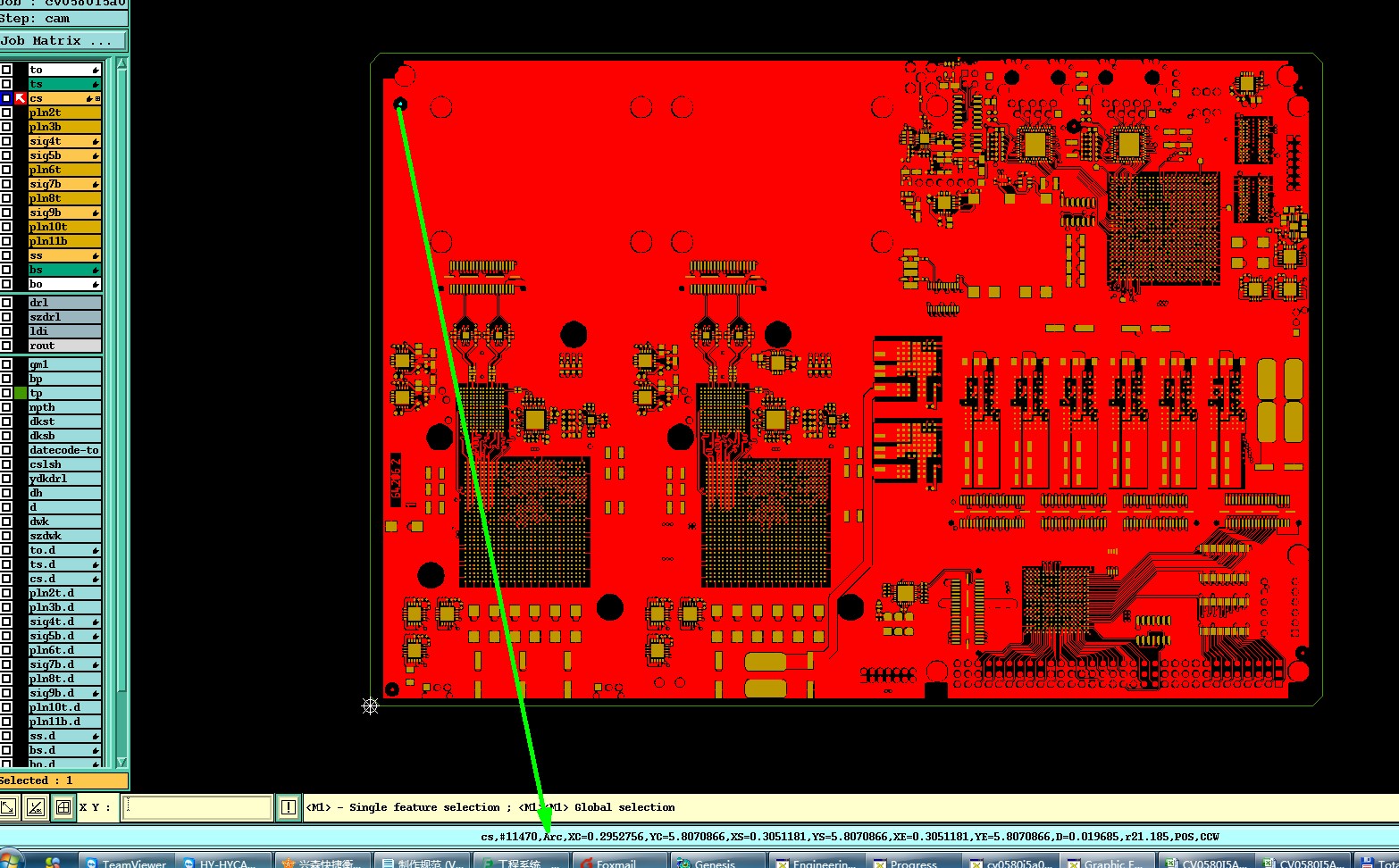Select the bo layer name
The image size is (1399, 868).
pyautogui.click(x=64, y=284)
